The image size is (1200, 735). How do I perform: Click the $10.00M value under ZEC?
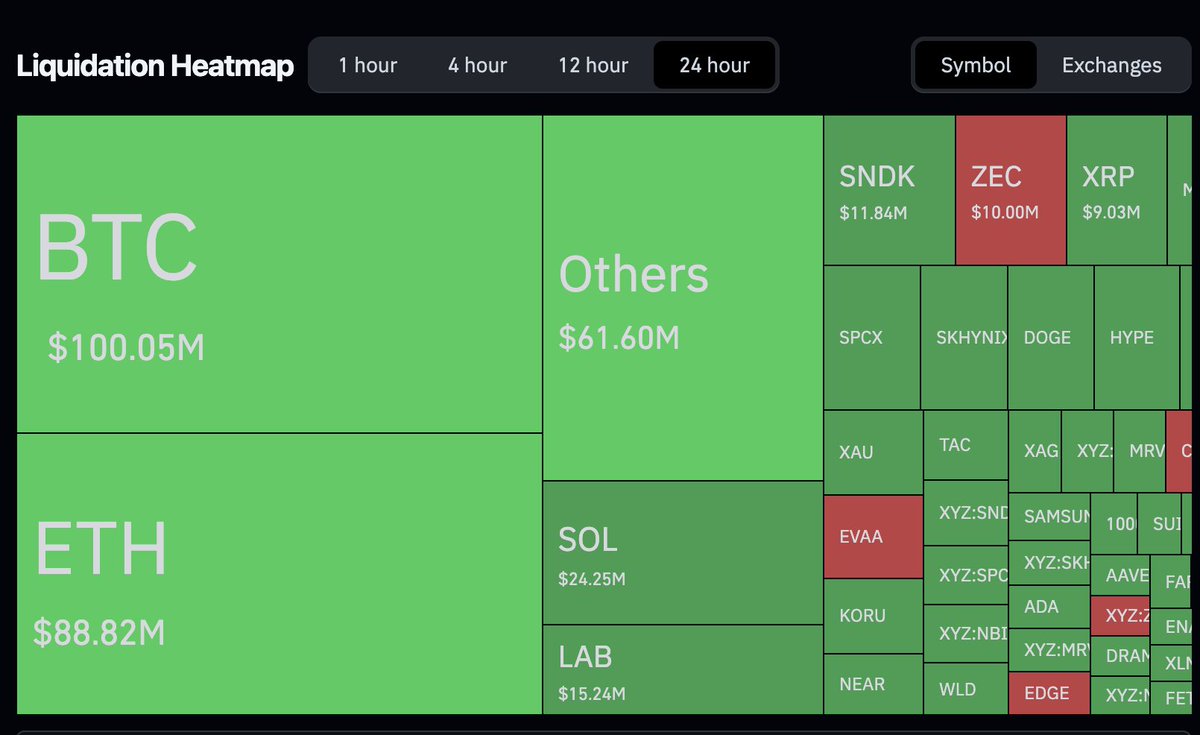(1005, 212)
